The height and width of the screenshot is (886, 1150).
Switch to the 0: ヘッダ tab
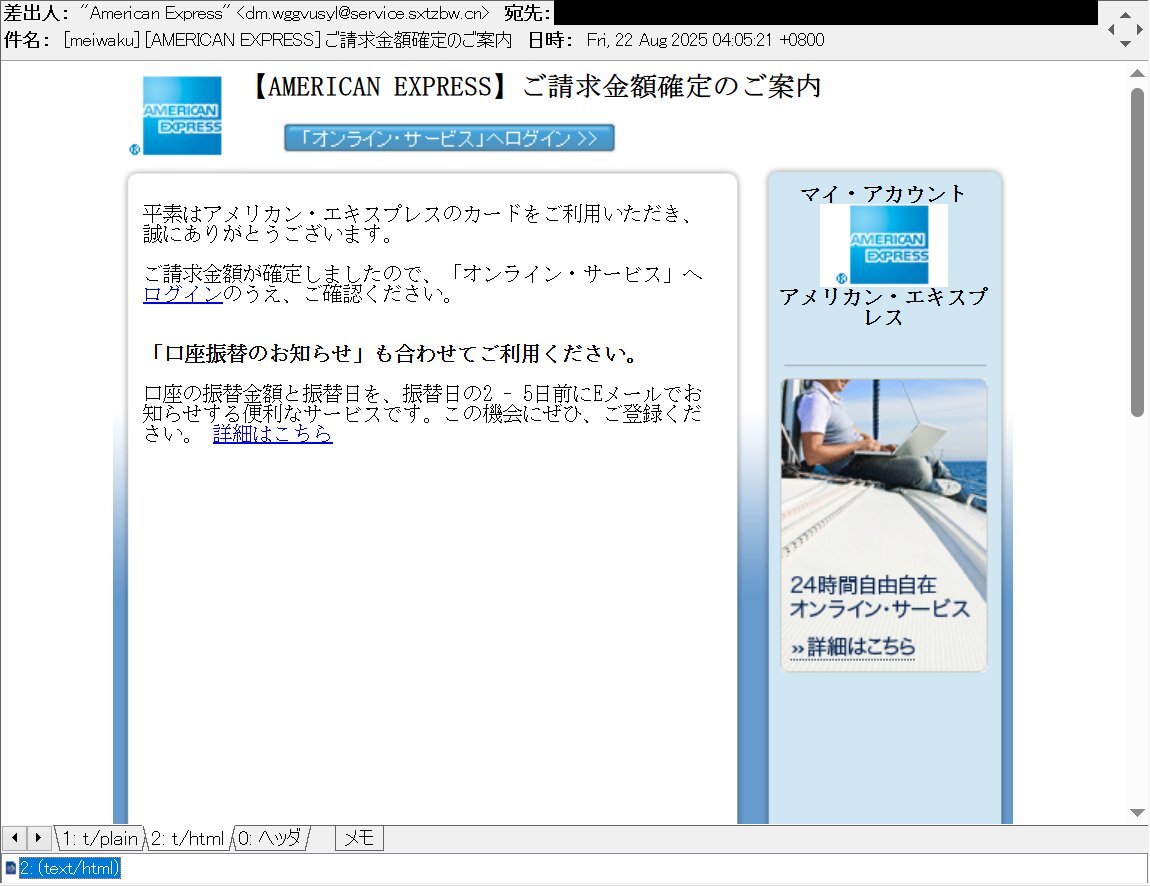coord(270,838)
